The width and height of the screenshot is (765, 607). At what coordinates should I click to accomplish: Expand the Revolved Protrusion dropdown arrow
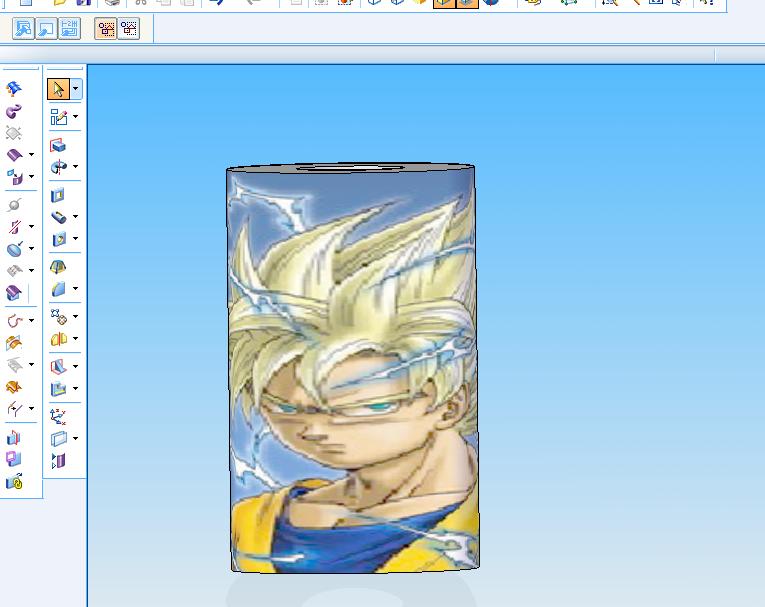point(76,166)
